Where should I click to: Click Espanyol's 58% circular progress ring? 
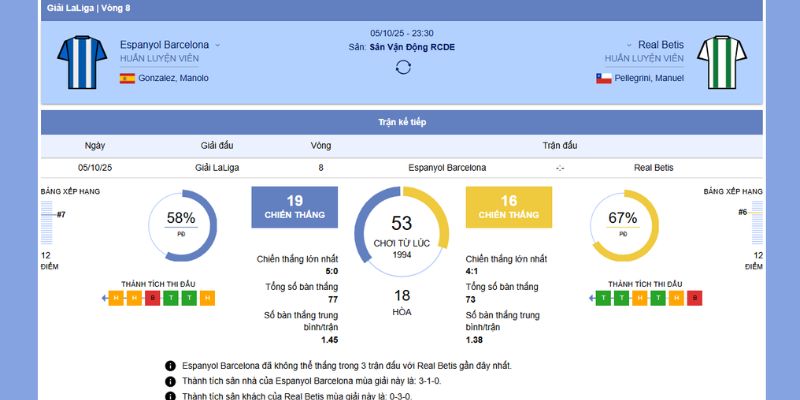tap(182, 225)
